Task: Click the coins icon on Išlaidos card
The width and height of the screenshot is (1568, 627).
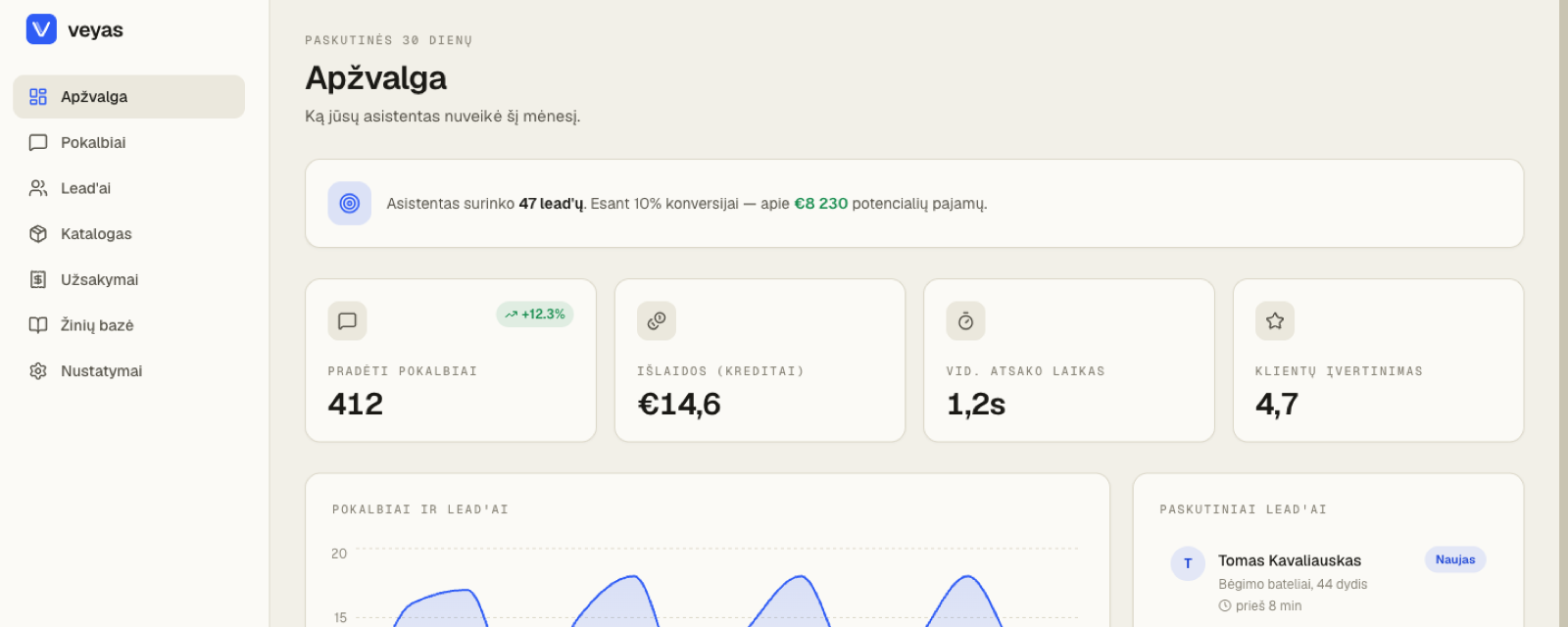Action: pyautogui.click(x=657, y=320)
